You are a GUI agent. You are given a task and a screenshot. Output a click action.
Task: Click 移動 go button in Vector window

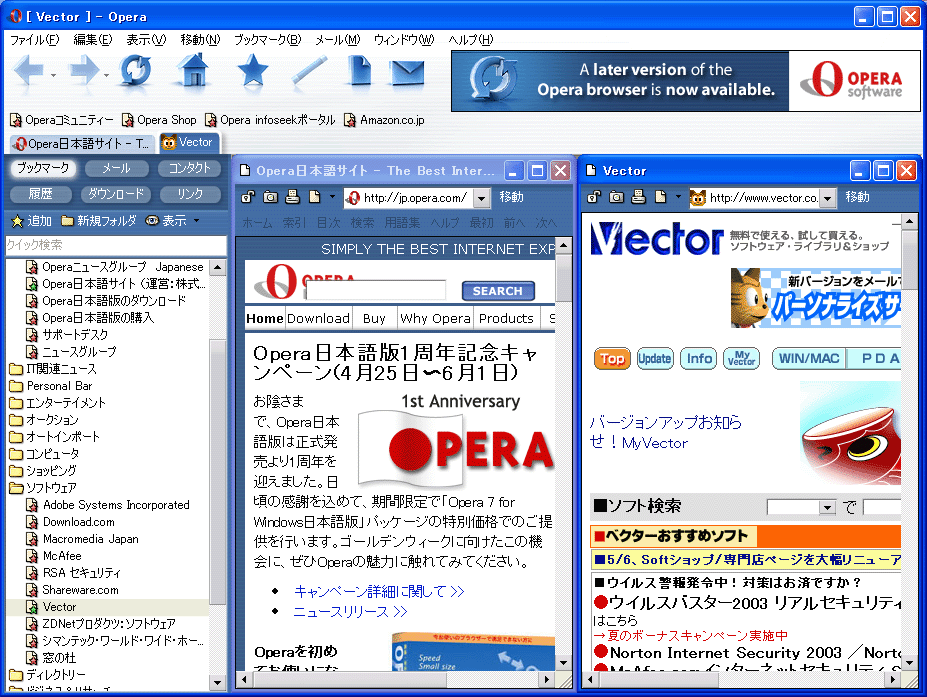(857, 197)
